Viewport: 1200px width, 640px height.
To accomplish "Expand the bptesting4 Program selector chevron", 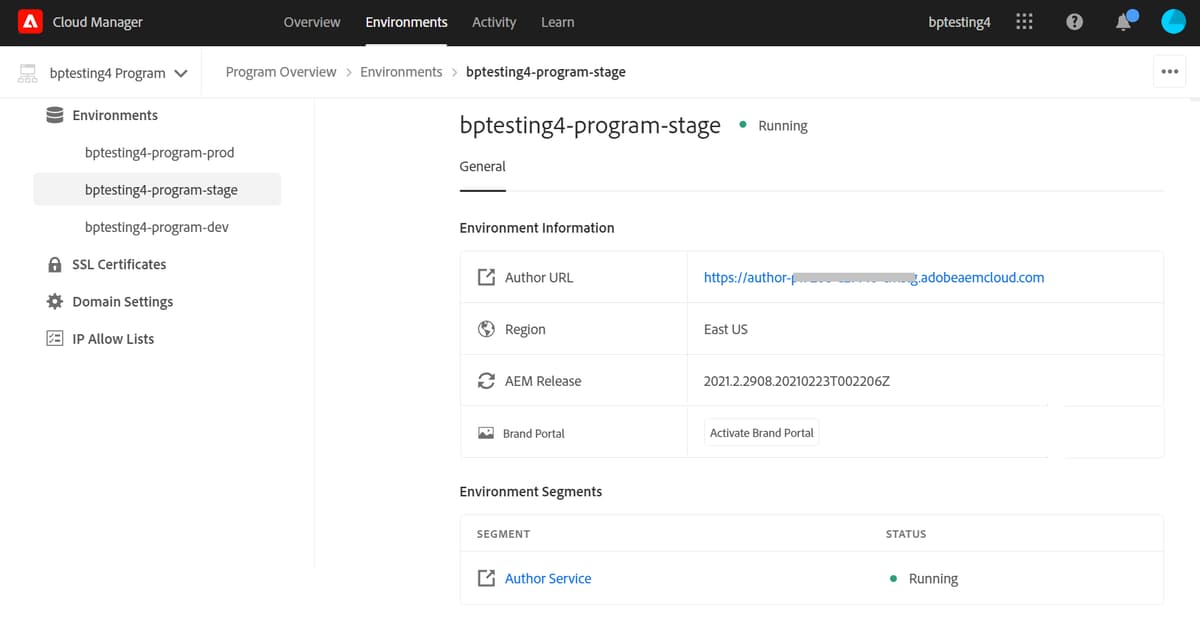I will (181, 72).
